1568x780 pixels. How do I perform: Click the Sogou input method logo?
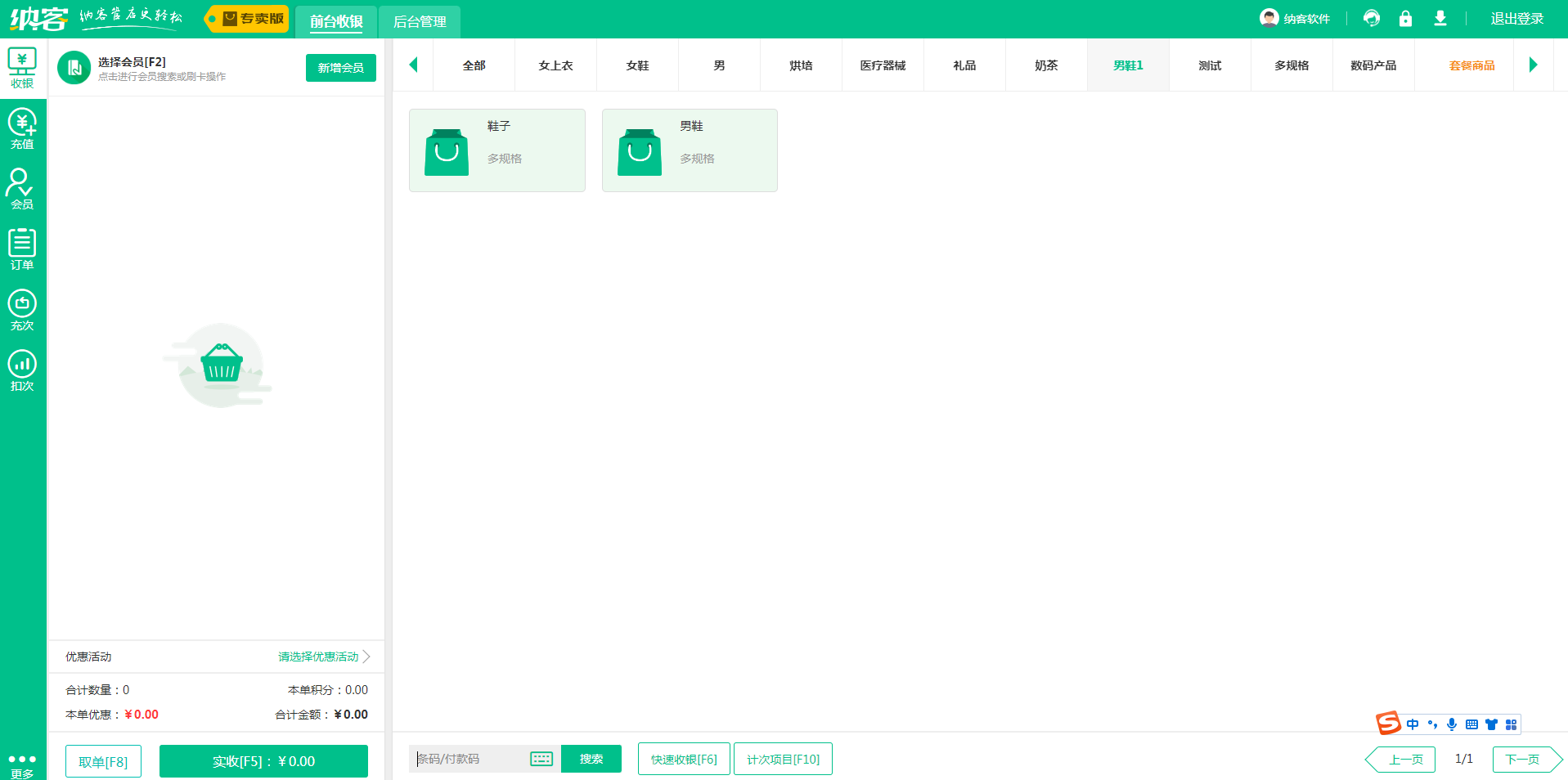(1388, 724)
